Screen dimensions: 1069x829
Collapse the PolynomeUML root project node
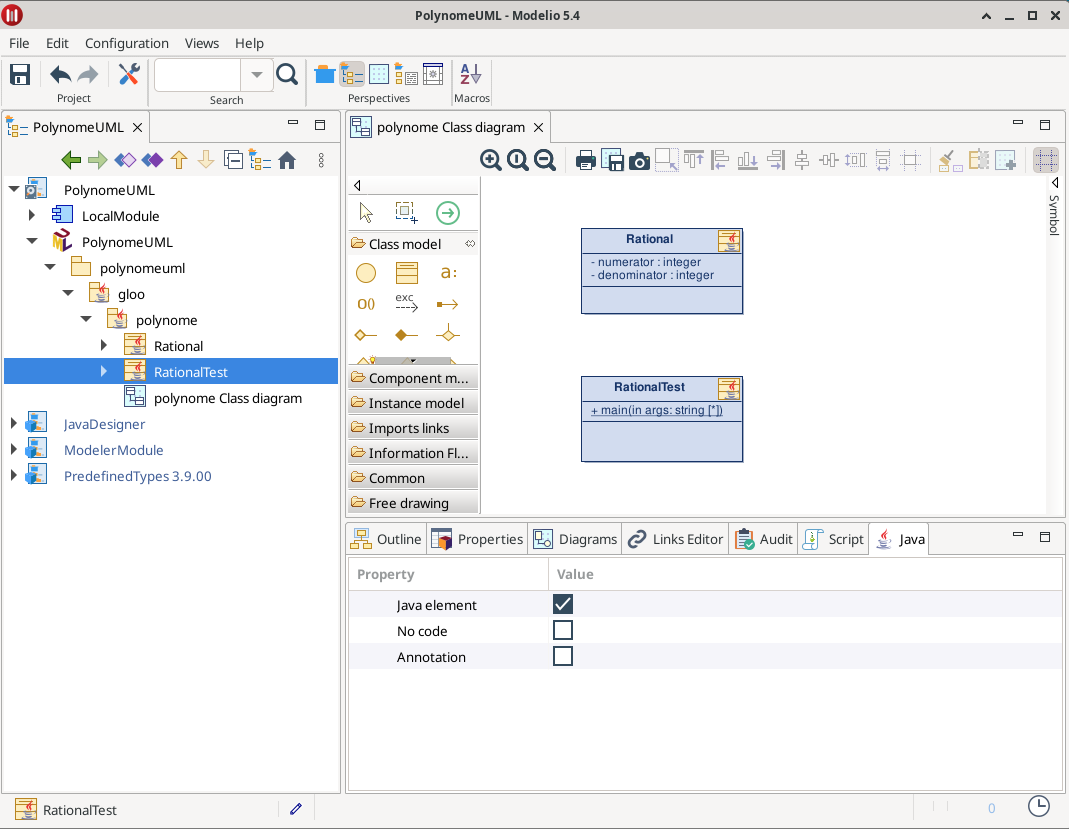(x=14, y=190)
